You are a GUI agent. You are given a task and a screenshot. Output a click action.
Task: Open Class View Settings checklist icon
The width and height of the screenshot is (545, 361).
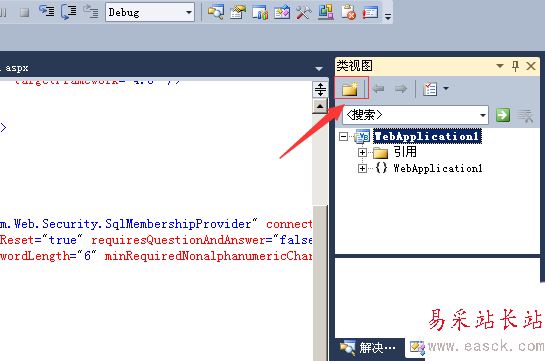(430, 89)
